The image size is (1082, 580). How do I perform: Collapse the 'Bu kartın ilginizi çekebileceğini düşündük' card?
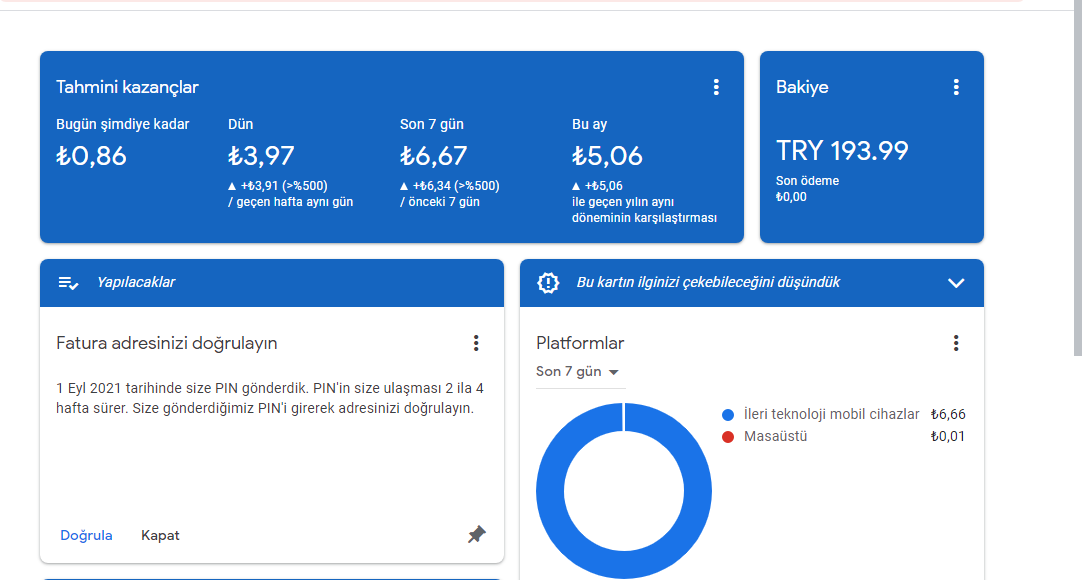click(956, 283)
